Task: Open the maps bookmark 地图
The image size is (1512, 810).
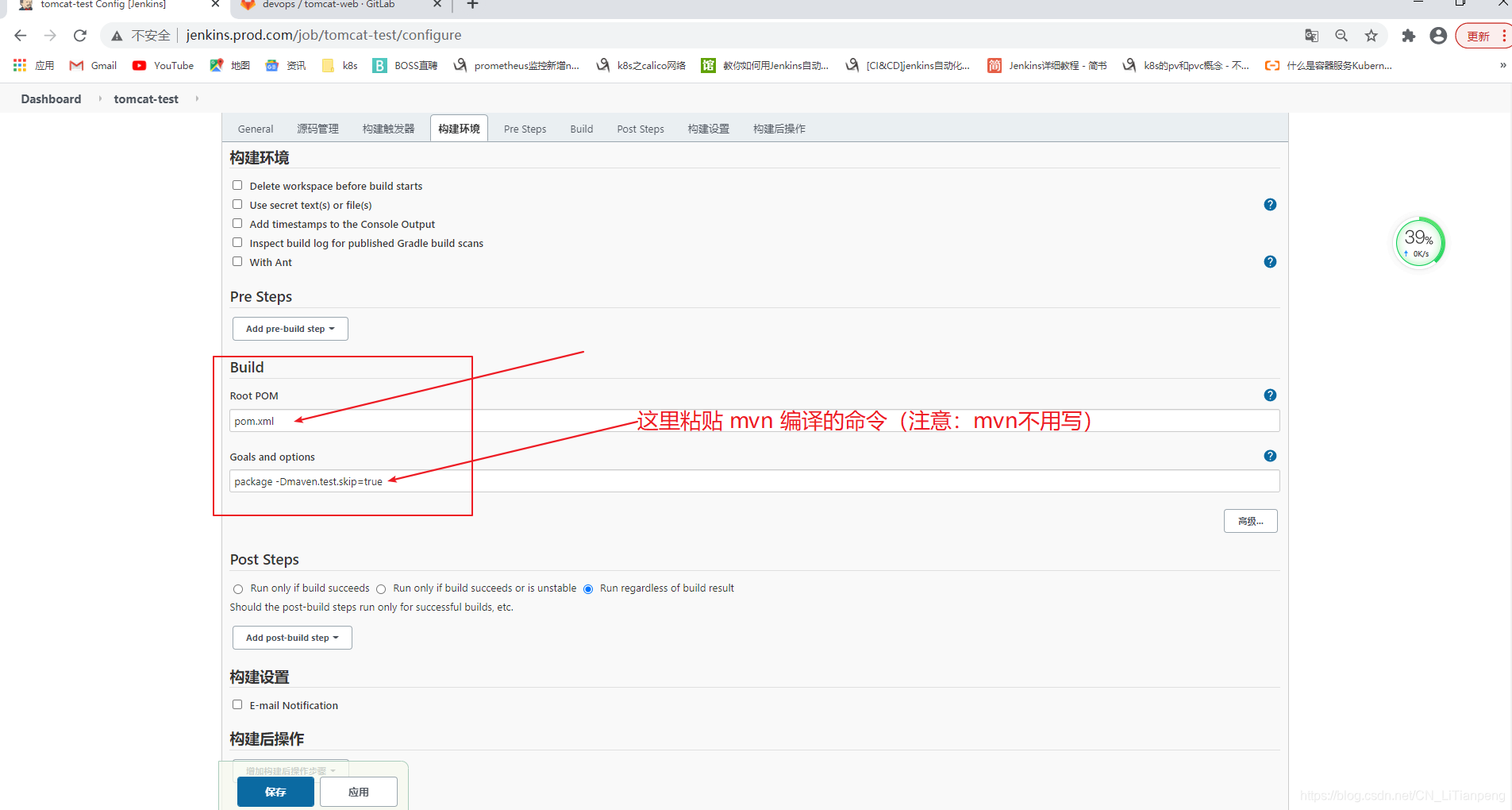Action: point(230,65)
